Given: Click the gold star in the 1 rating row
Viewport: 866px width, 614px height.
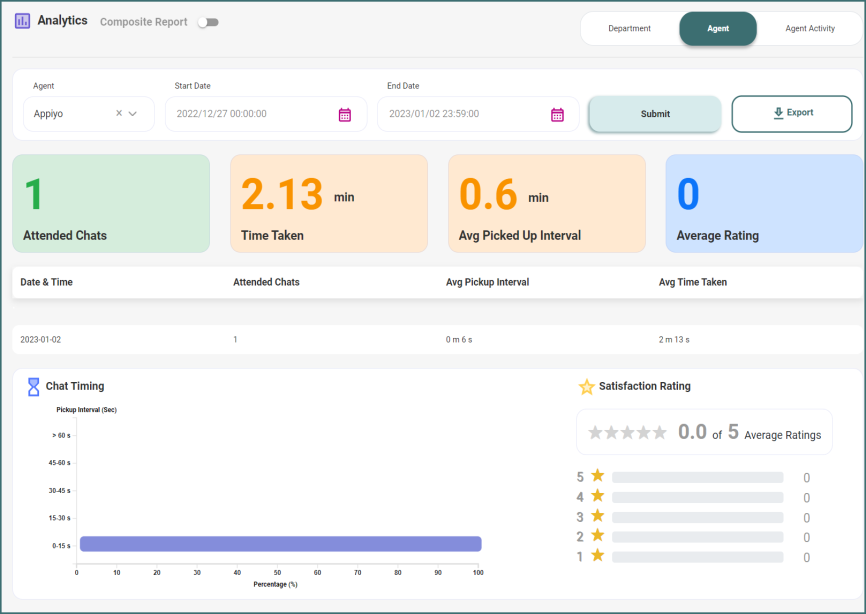Looking at the screenshot, I should coord(598,556).
